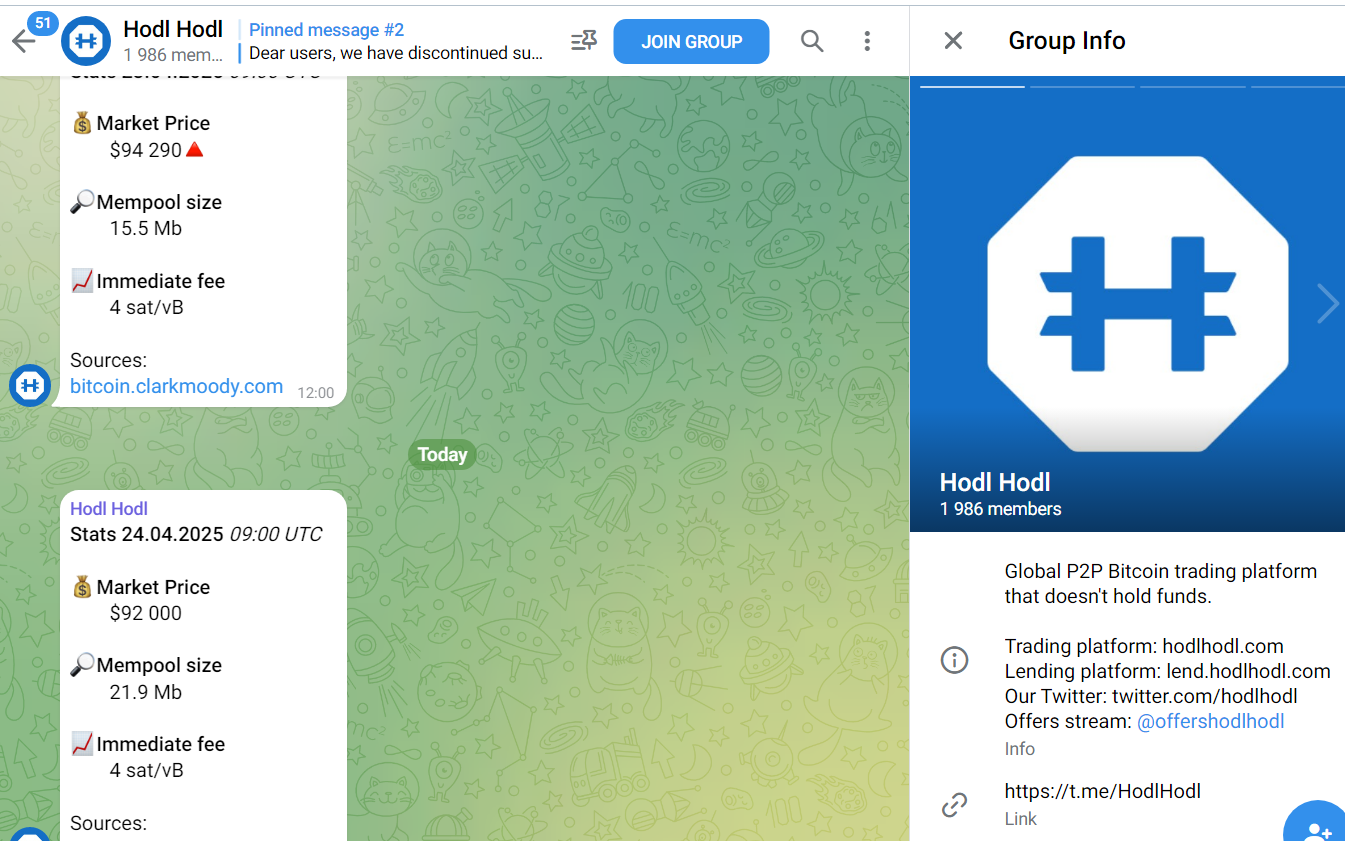1345x841 pixels.
Task: Click the Hodl Hodl sender name in message
Action: [x=109, y=509]
